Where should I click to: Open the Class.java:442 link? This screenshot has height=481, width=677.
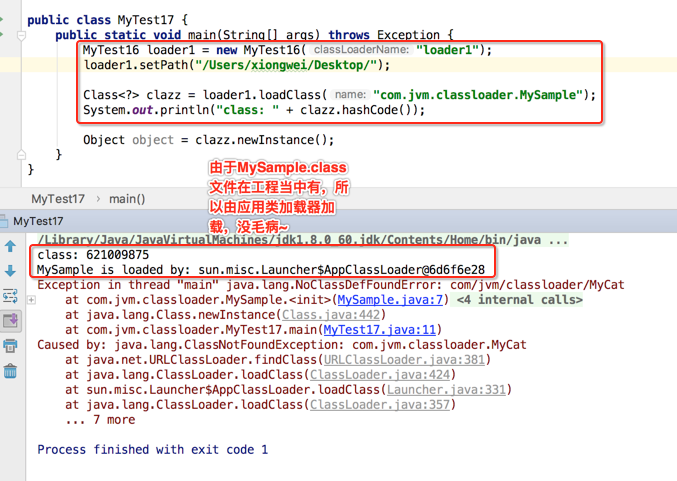331,315
